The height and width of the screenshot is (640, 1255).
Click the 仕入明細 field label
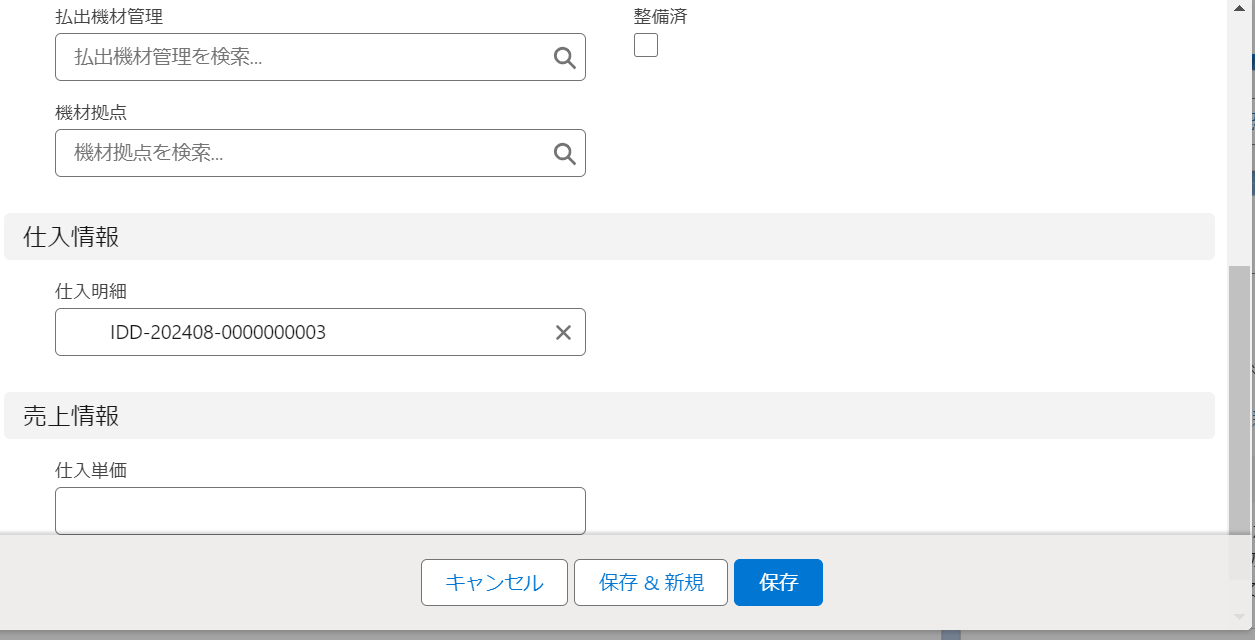(91, 291)
